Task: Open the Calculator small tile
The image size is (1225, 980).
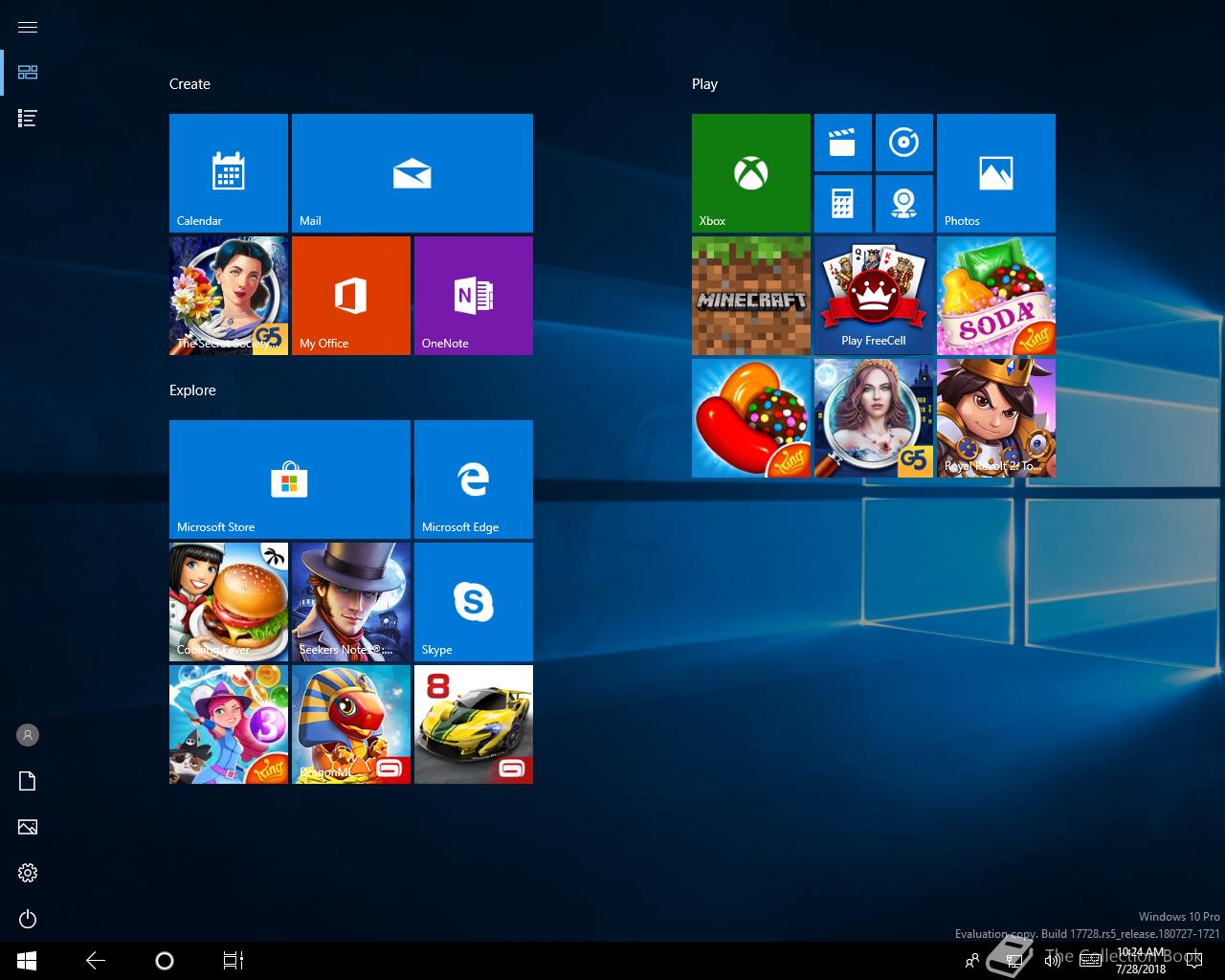Action: click(843, 204)
